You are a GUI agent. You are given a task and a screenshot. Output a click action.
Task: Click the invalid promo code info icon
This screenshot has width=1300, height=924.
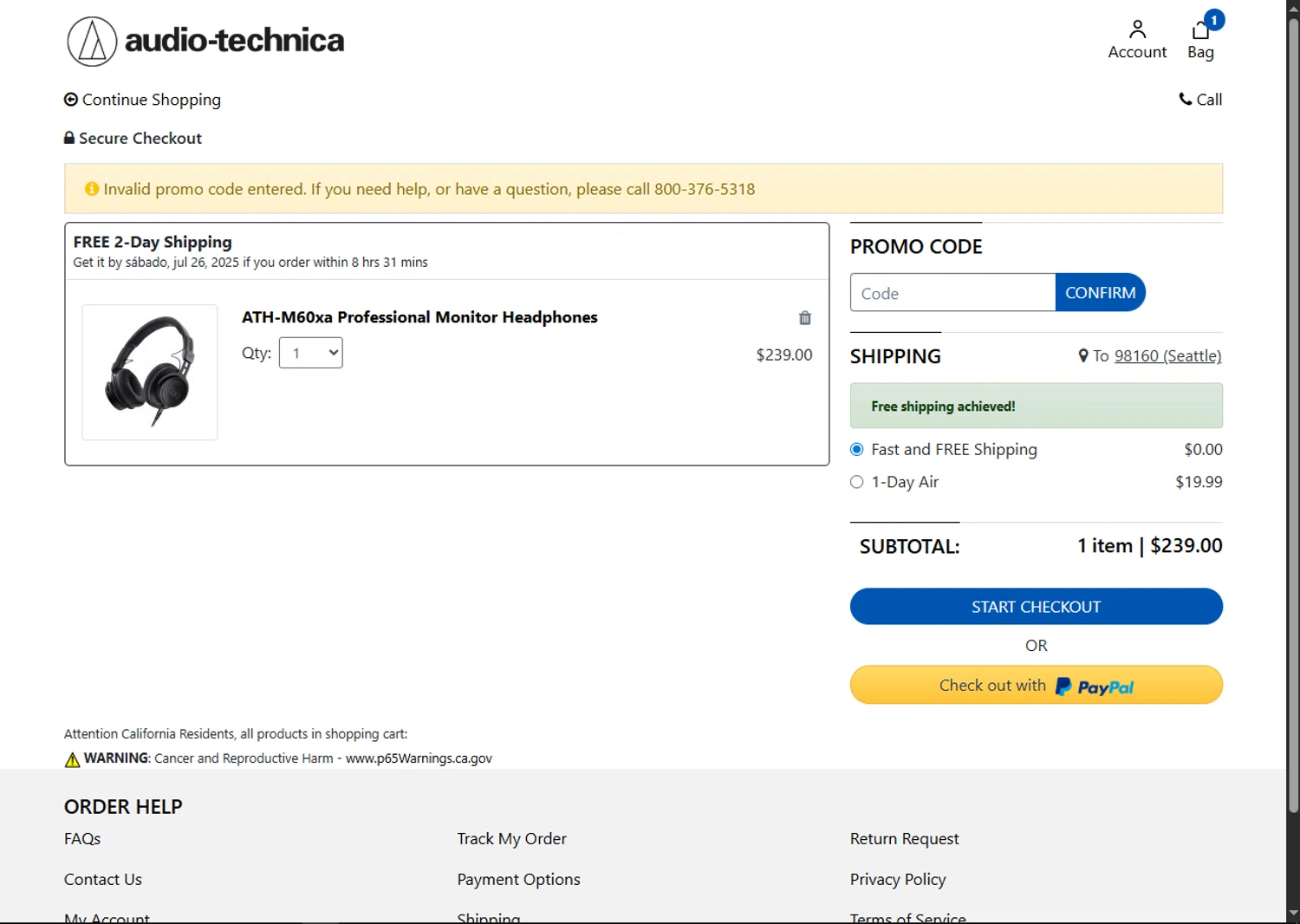(91, 189)
